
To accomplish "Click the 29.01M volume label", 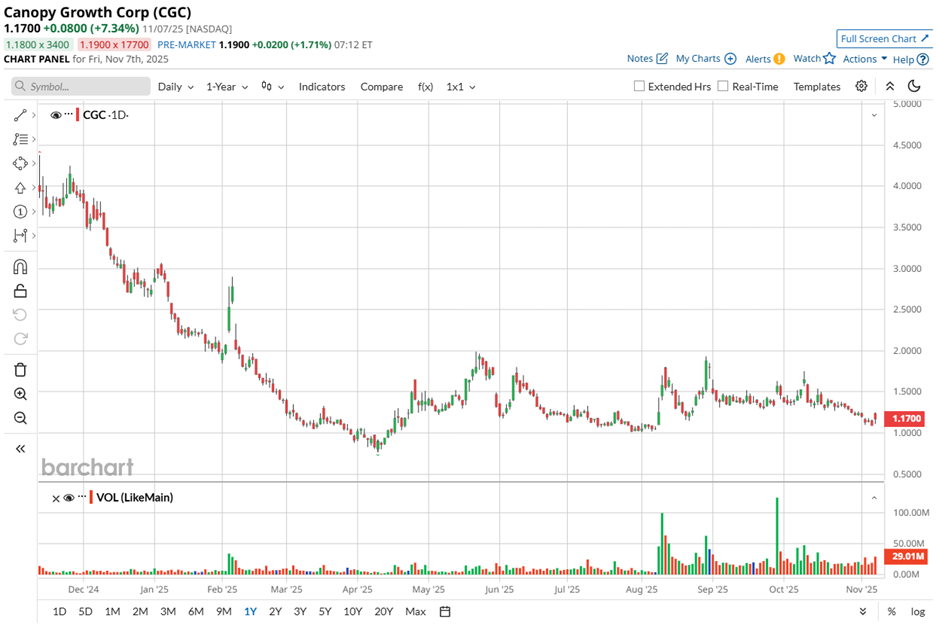I will coord(908,556).
